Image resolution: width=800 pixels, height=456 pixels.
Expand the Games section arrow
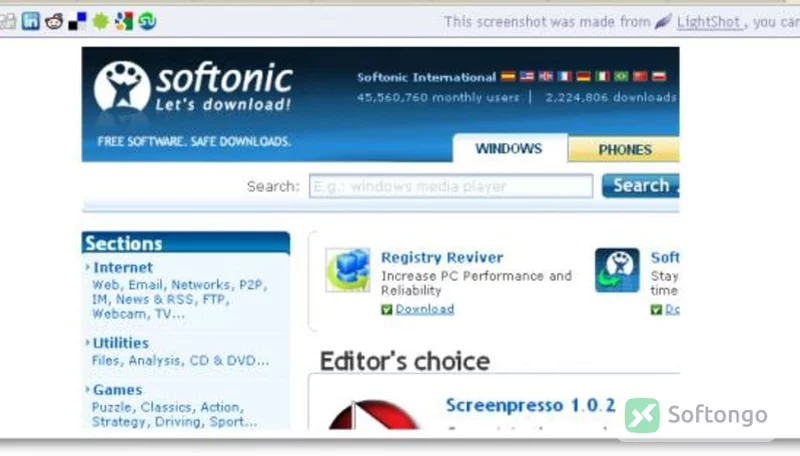tap(87, 389)
